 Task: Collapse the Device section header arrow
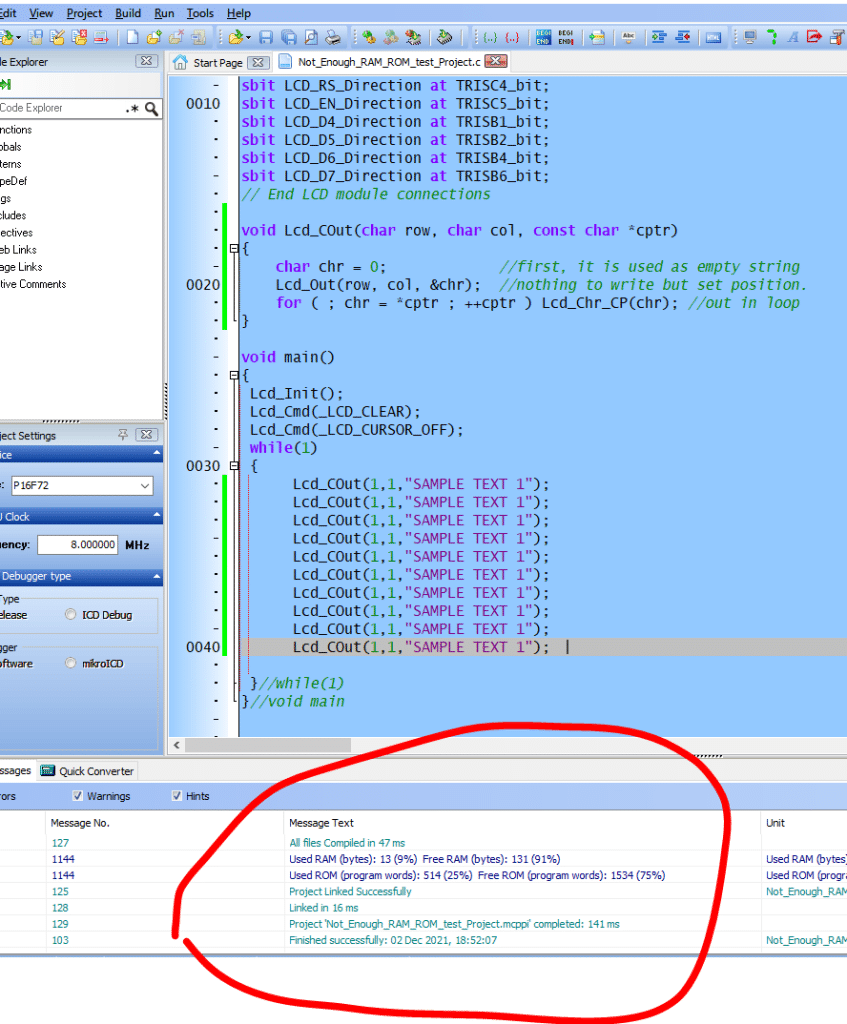tap(157, 453)
